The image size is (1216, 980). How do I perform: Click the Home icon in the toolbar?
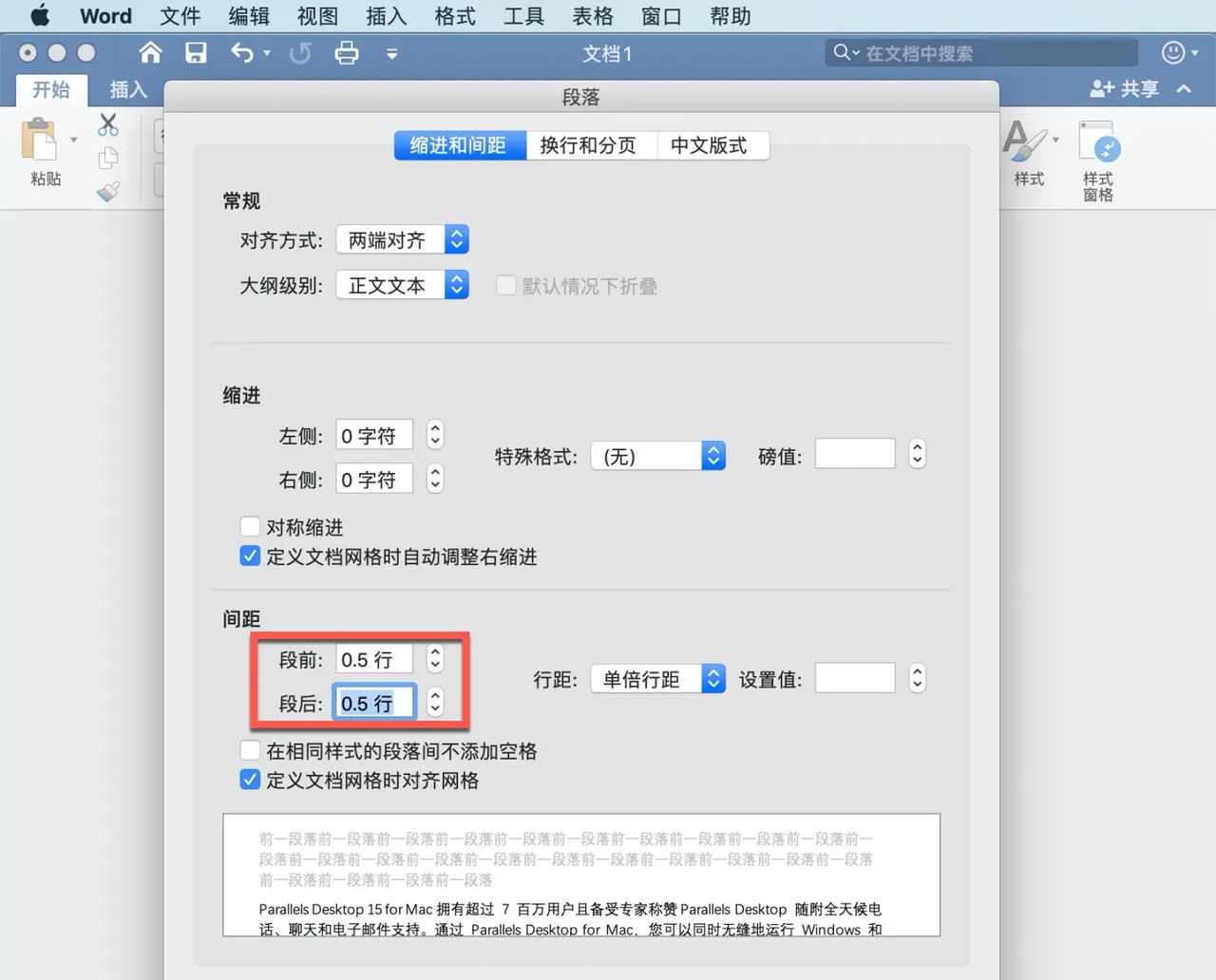point(150,53)
